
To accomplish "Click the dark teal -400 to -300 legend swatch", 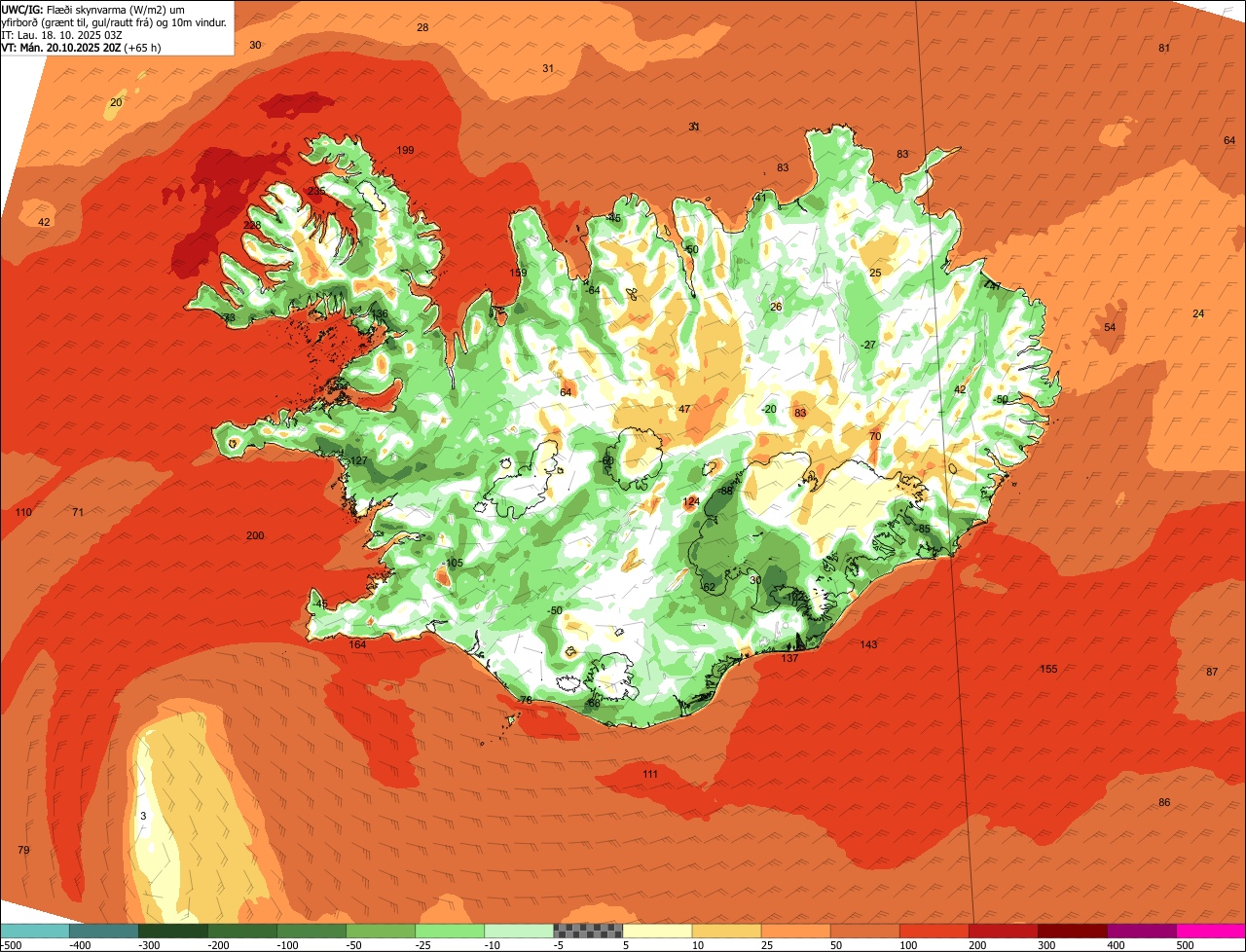I will pos(103,931).
